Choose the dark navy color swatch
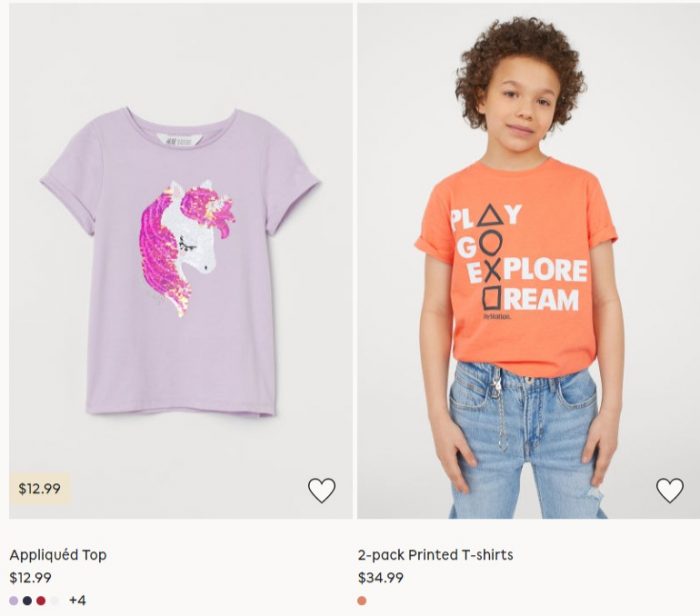 click(27, 600)
